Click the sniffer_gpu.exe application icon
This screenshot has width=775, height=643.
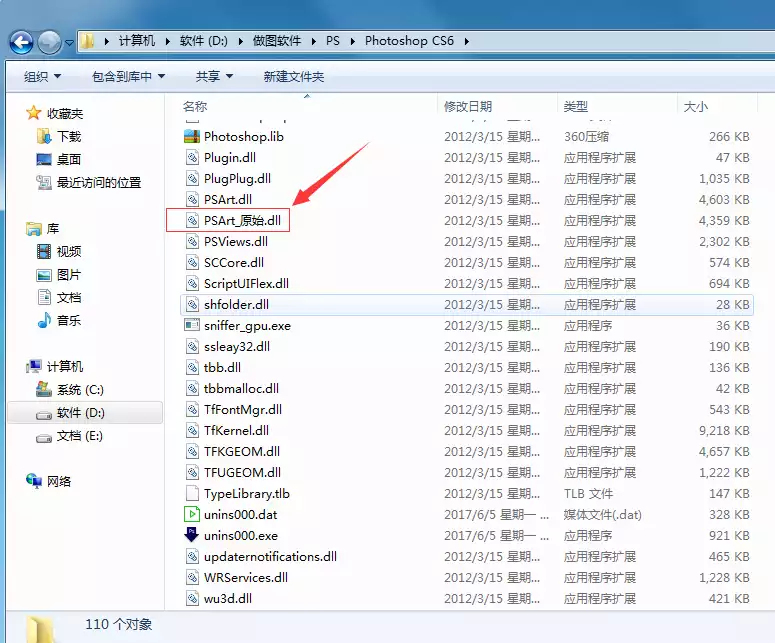pos(192,325)
